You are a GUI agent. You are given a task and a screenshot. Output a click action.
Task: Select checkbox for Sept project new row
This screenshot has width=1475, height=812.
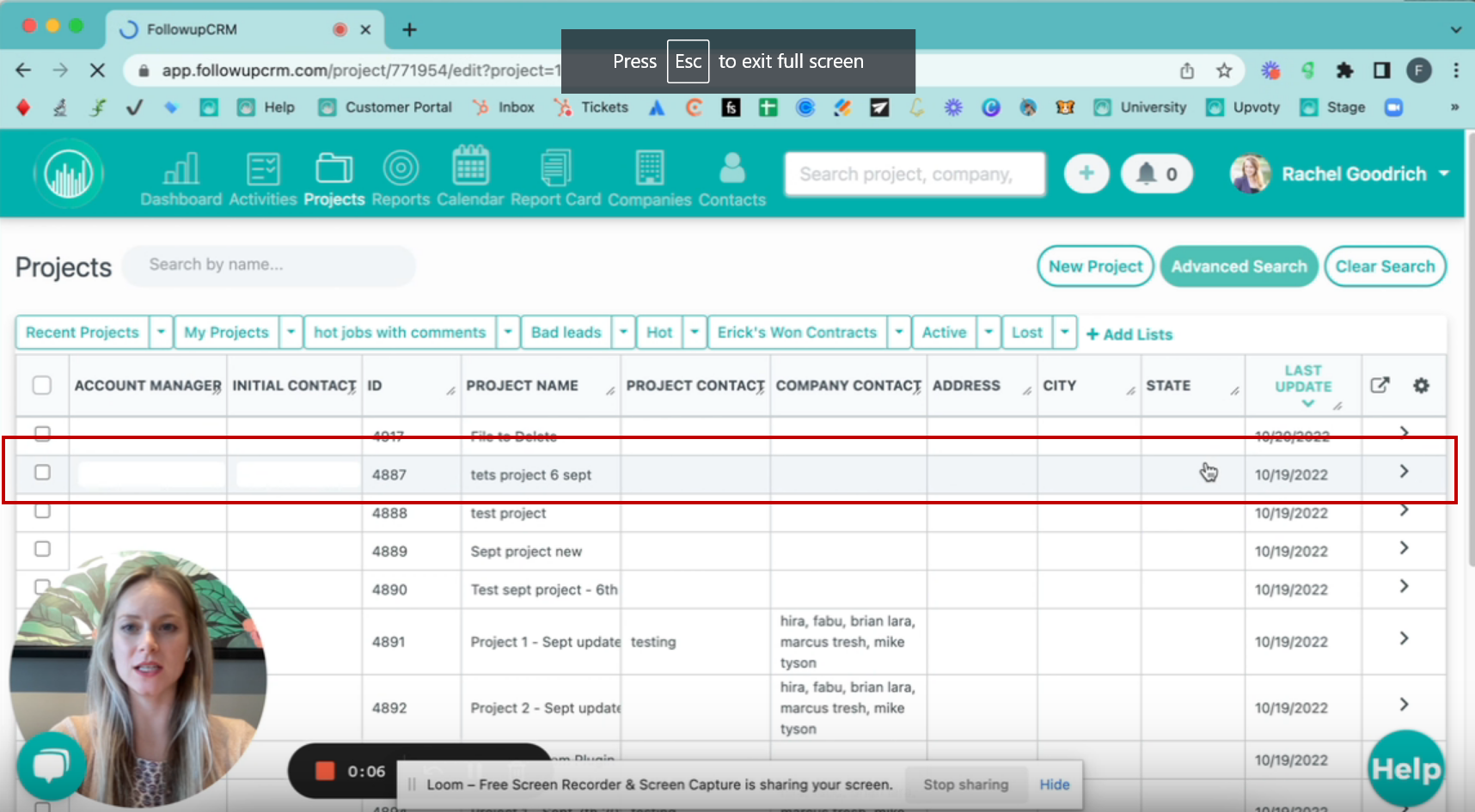click(42, 549)
